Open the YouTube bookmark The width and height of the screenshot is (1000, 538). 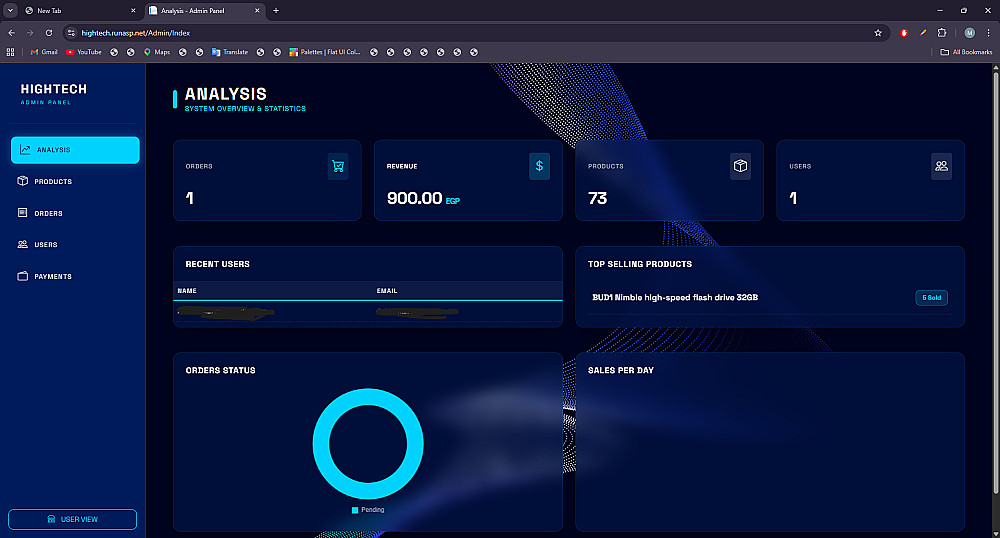coord(84,52)
